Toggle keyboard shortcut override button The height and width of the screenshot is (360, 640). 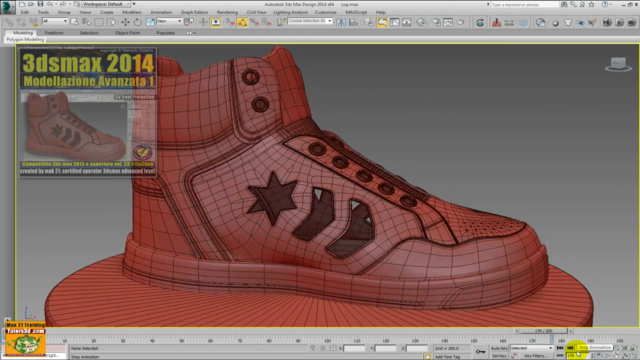[x=216, y=22]
